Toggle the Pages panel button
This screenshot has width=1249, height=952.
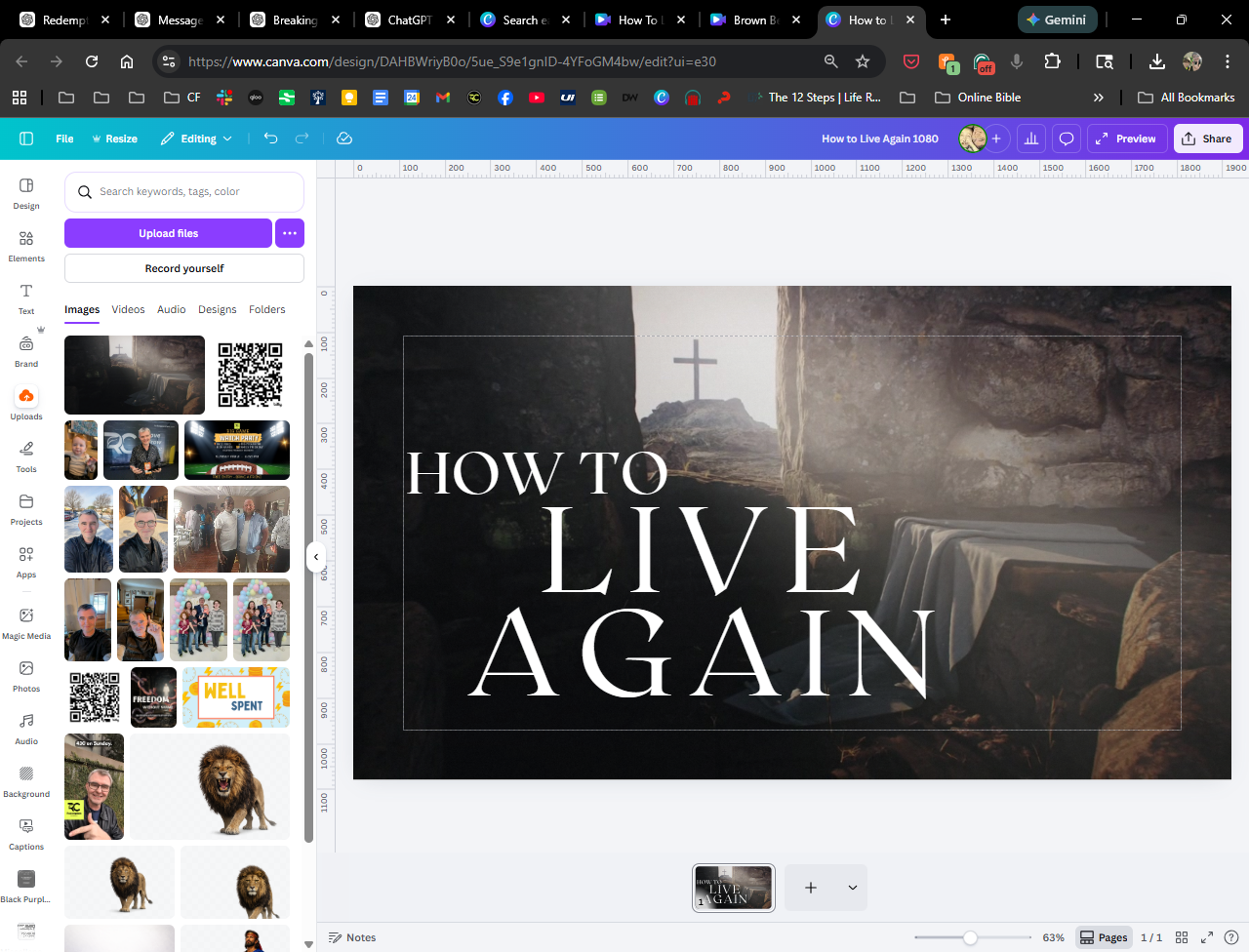pos(1103,937)
